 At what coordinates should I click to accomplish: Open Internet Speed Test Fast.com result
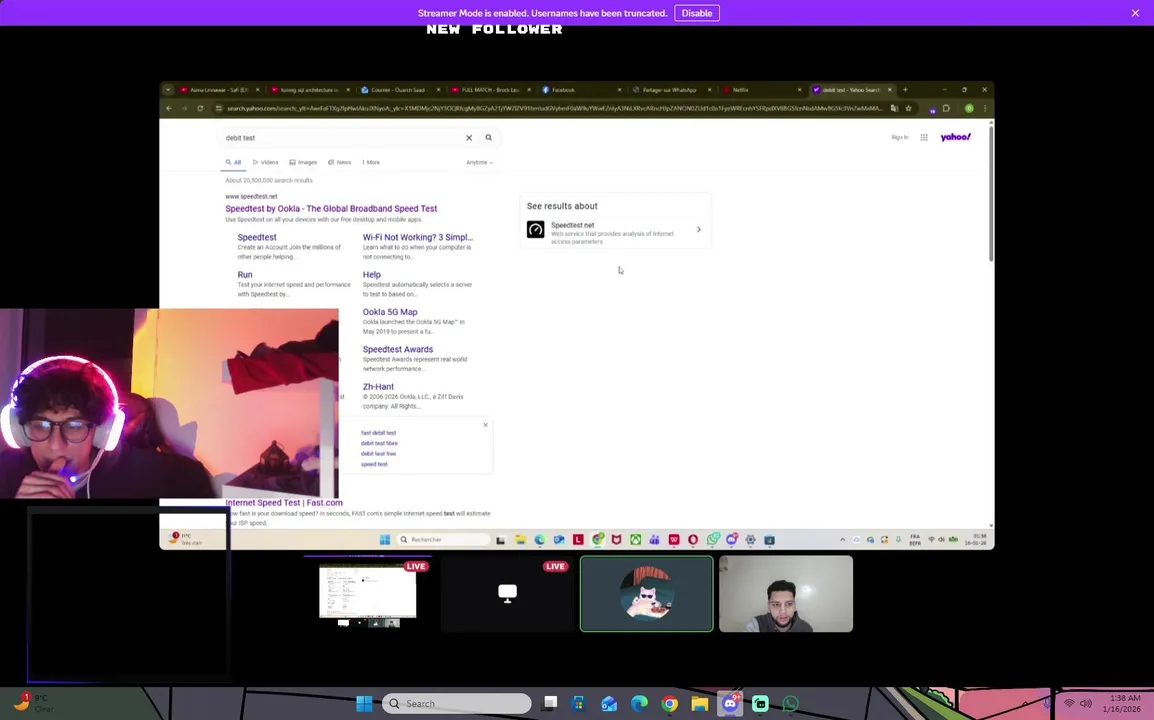283,503
